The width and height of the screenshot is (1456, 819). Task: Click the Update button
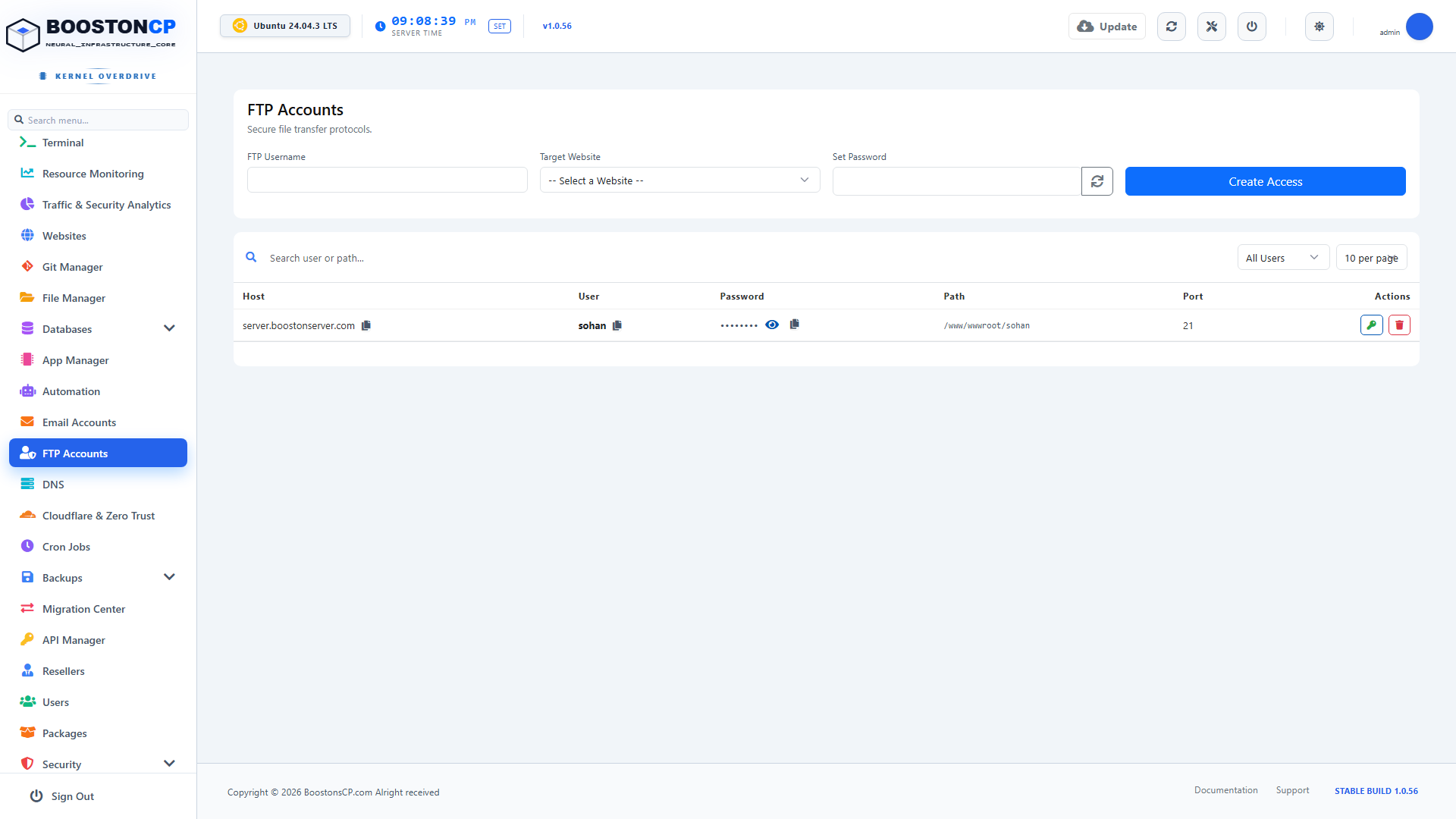(1106, 27)
